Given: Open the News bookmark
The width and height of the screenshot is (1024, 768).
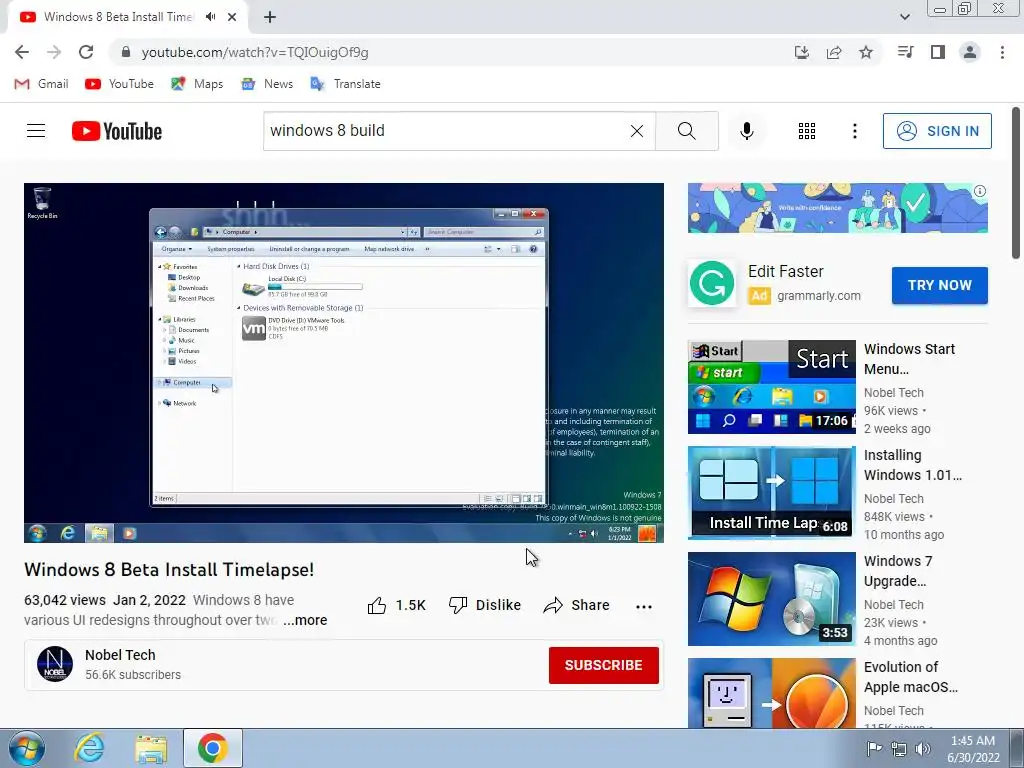Looking at the screenshot, I should (x=267, y=84).
